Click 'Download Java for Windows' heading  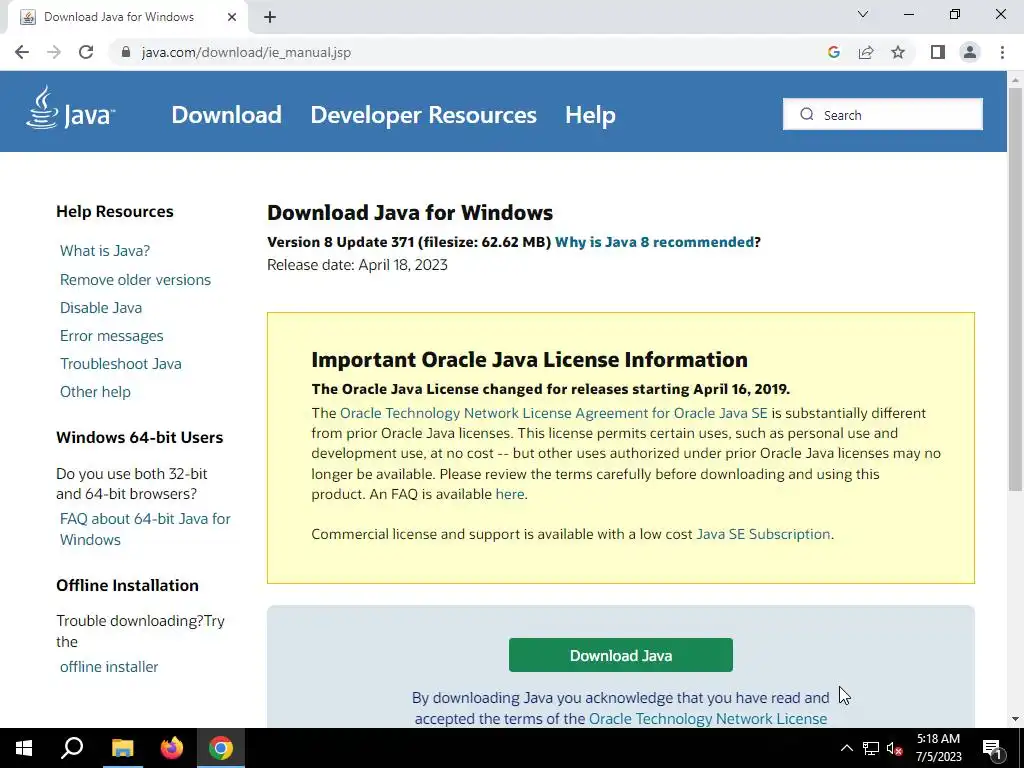click(410, 213)
